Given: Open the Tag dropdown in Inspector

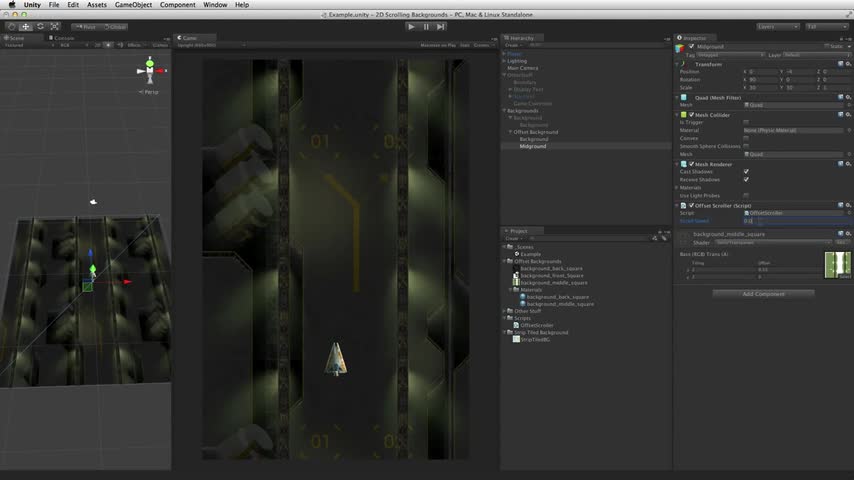Looking at the screenshot, I should [x=730, y=55].
